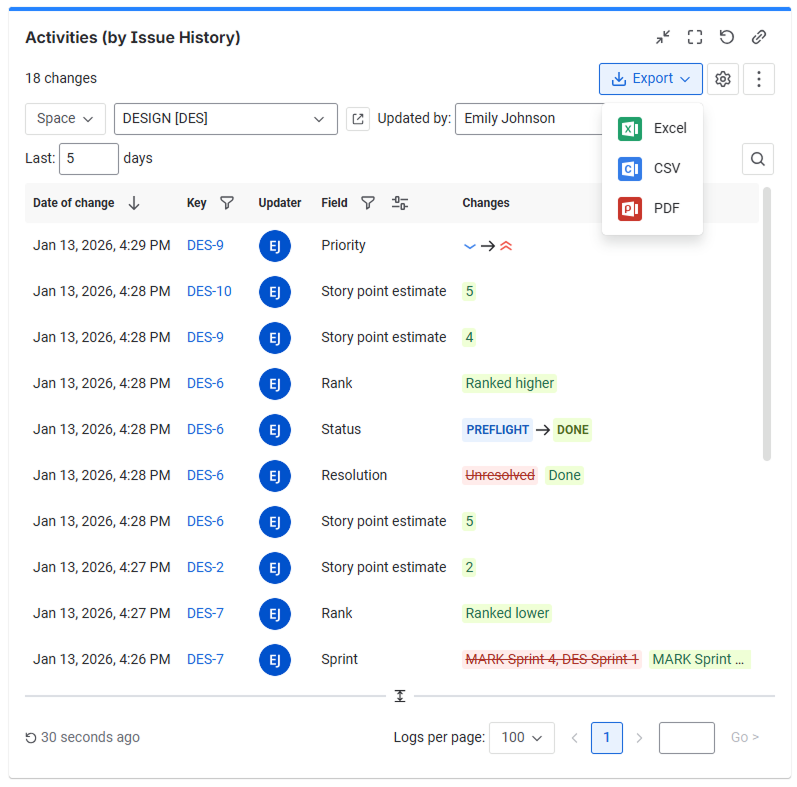Click EJ avatar in DES-9 Priority row
This screenshot has height=787, width=797.
pyautogui.click(x=275, y=246)
